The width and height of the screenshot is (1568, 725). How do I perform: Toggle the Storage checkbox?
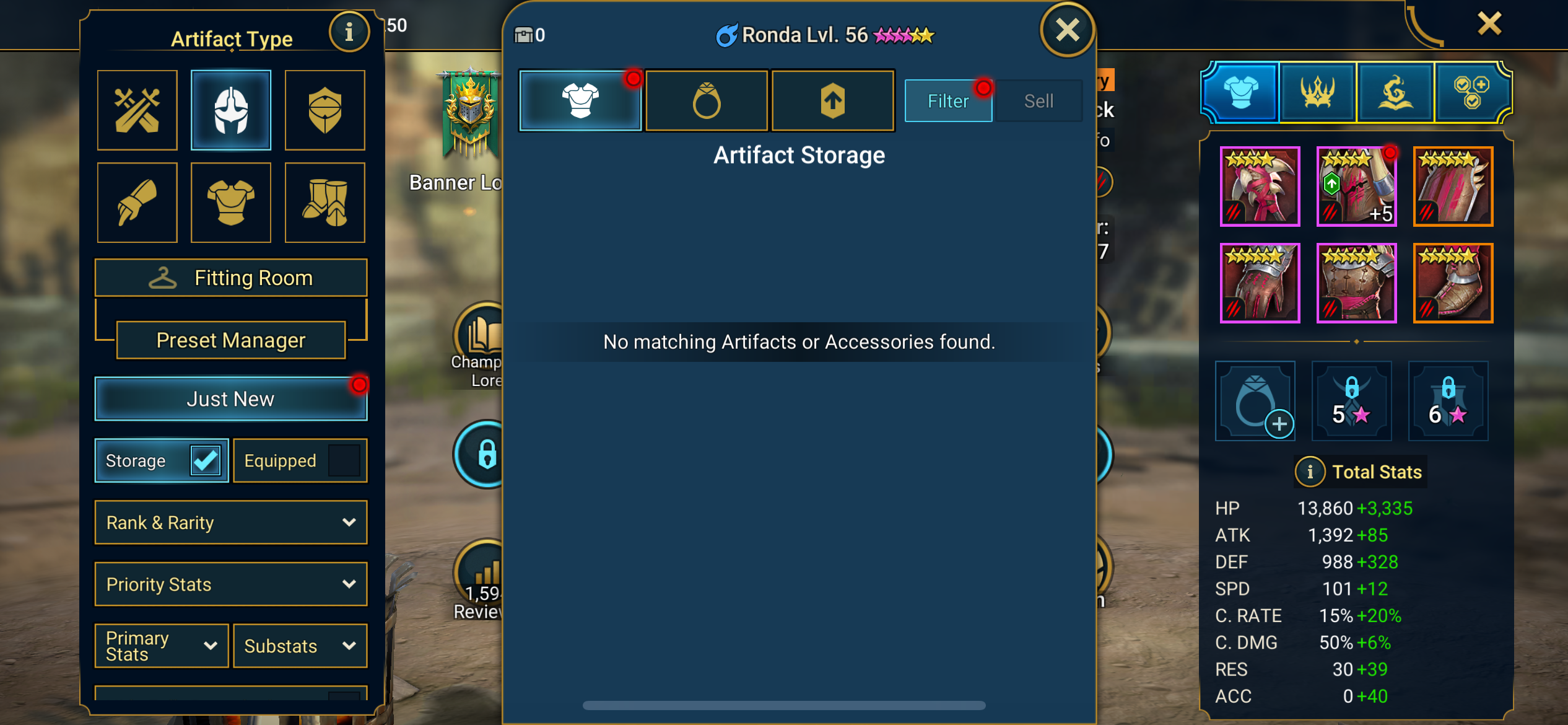[205, 460]
